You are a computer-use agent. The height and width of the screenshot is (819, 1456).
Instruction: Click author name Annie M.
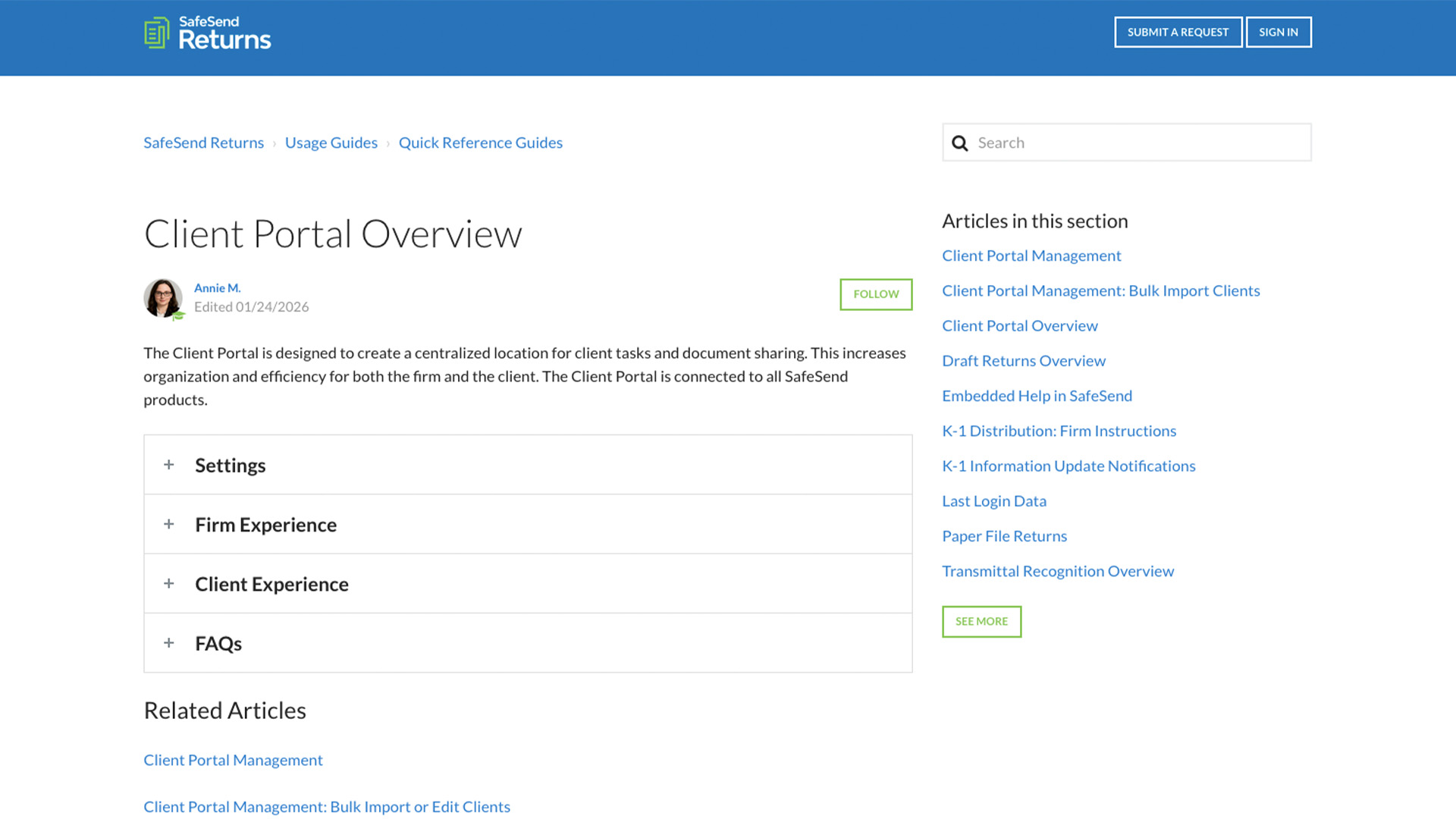click(217, 288)
